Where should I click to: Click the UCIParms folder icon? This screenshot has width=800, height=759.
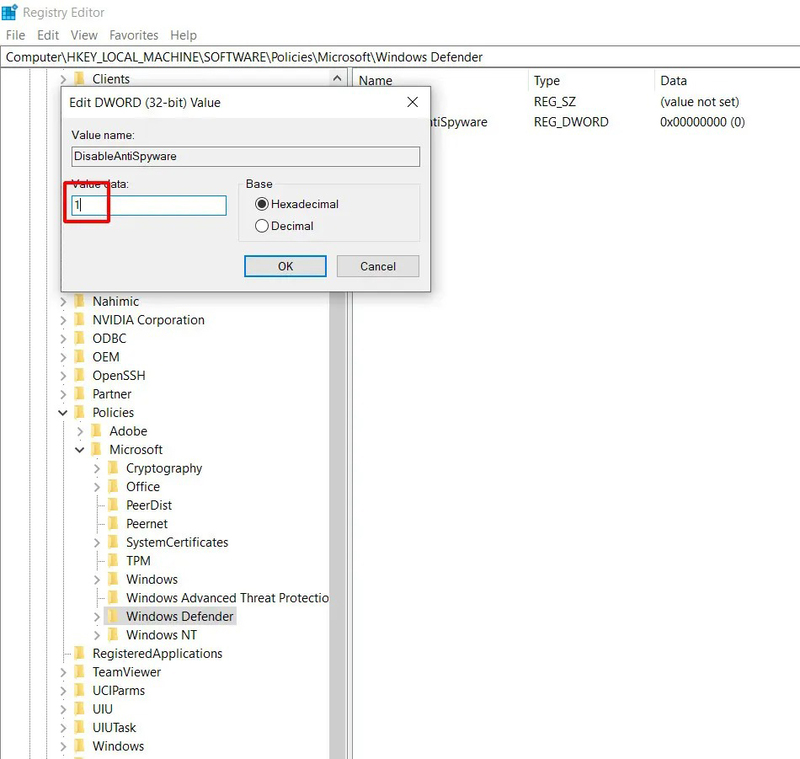80,690
